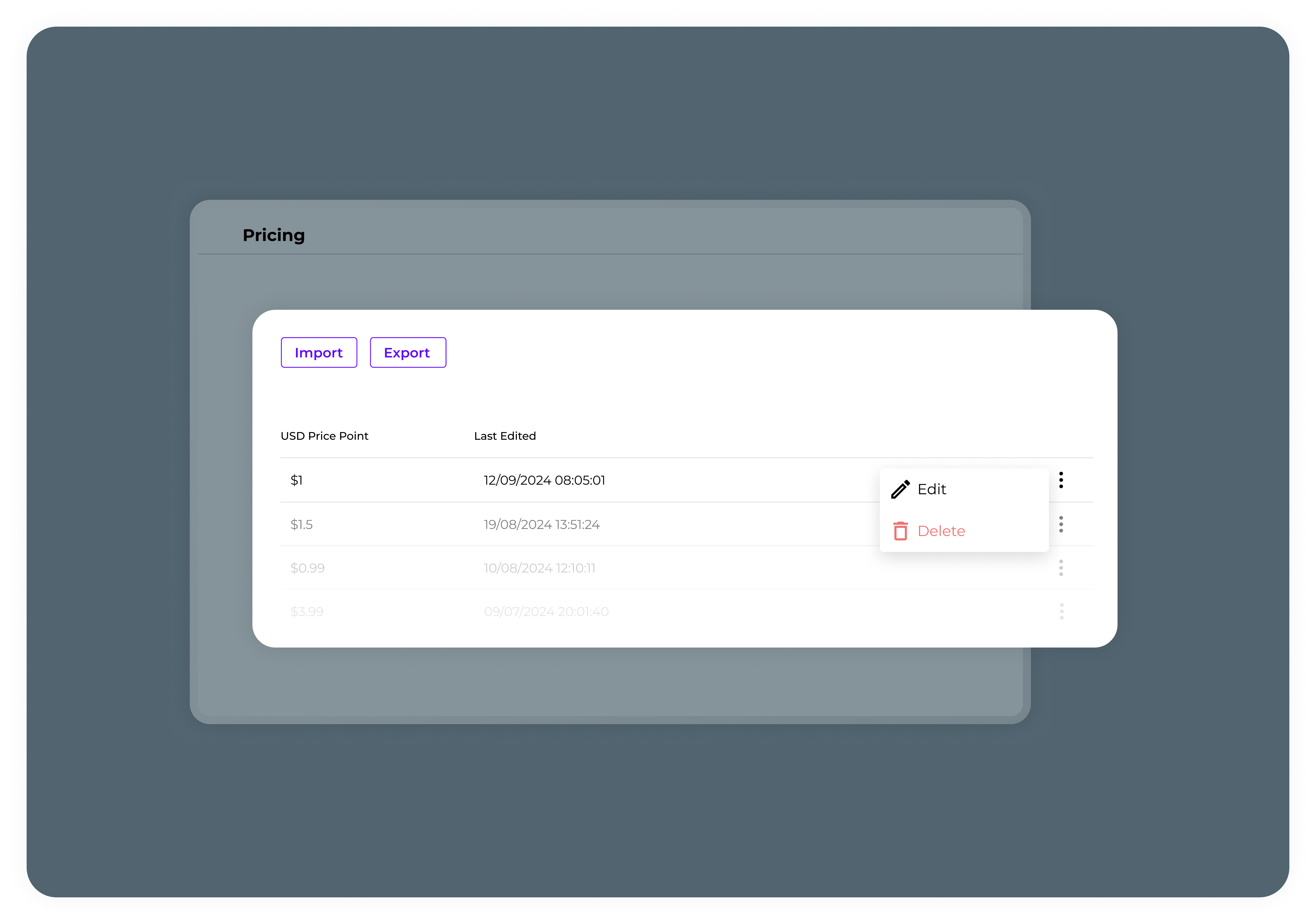This screenshot has width=1316, height=924.
Task: Click the Pricing page title
Action: pyautogui.click(x=273, y=235)
